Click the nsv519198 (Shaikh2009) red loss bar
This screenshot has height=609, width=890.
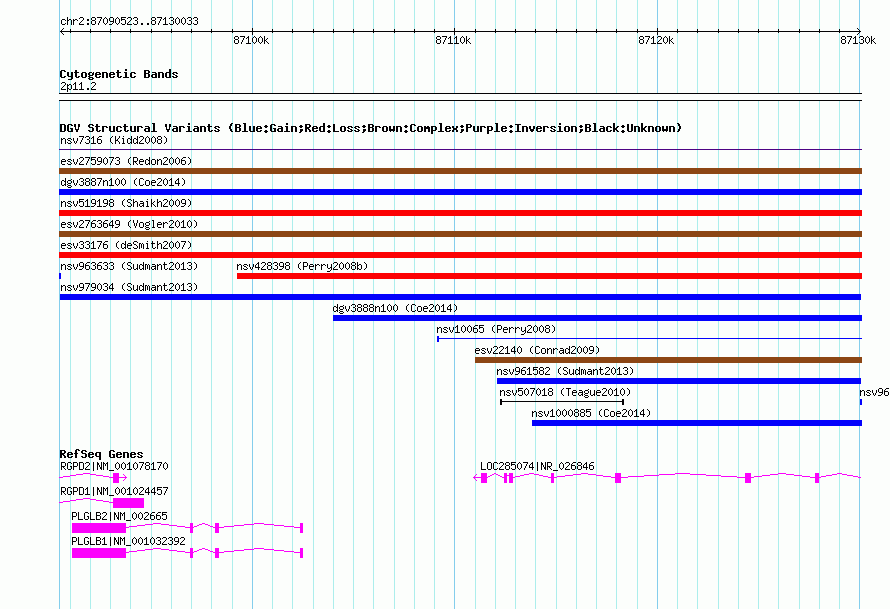tap(460, 213)
